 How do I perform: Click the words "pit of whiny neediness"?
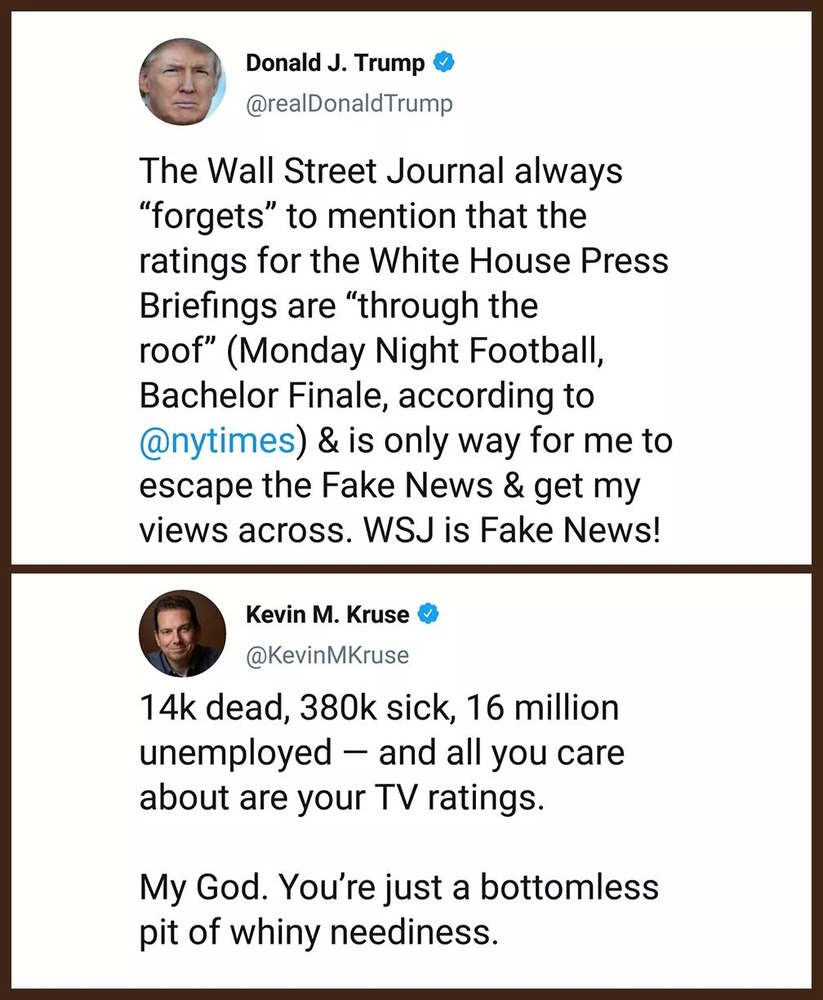(317, 933)
